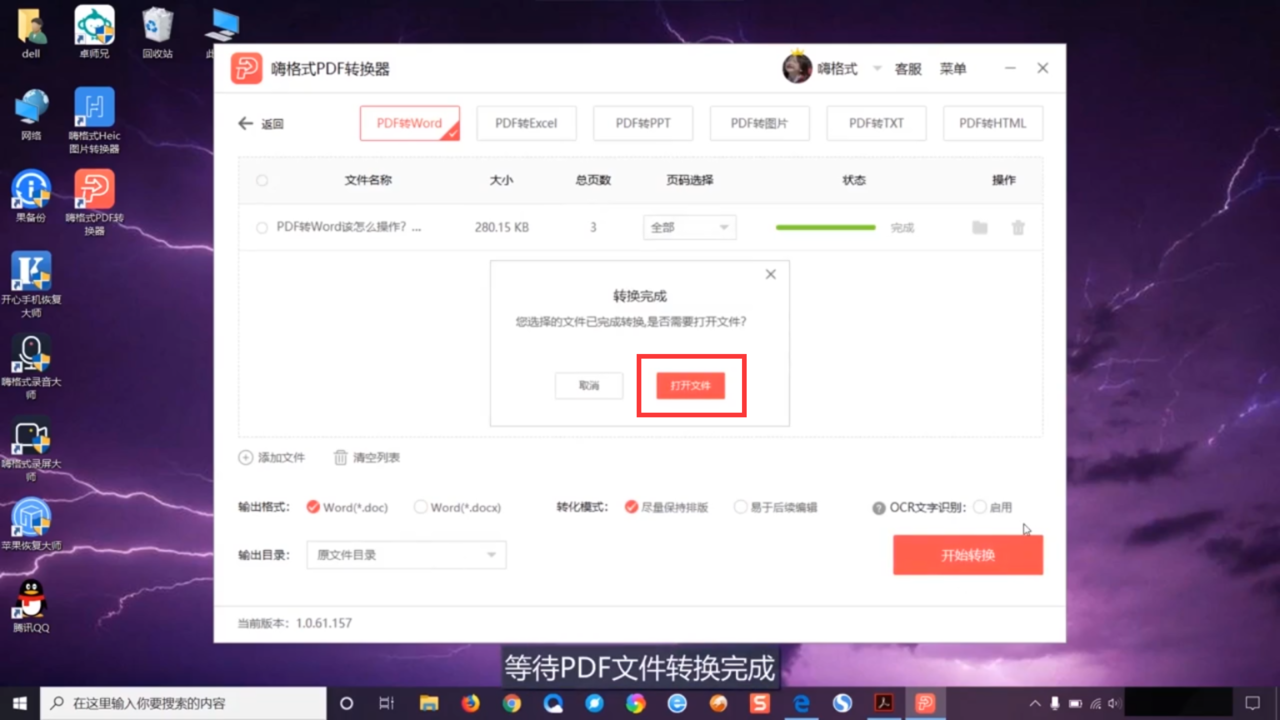
Task: Click the 清空列表 trash icon
Action: point(339,457)
